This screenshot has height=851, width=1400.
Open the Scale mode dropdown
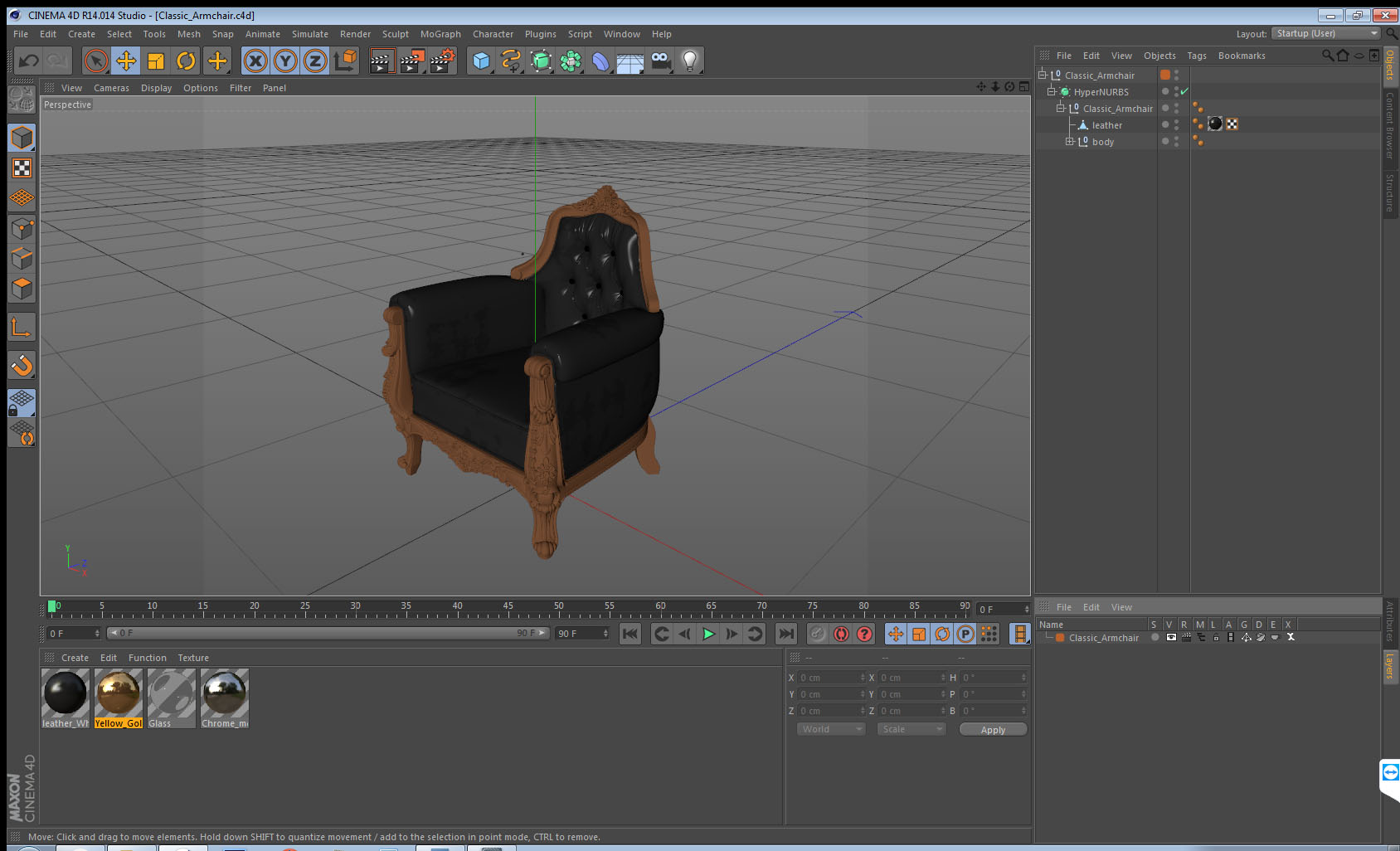[911, 729]
